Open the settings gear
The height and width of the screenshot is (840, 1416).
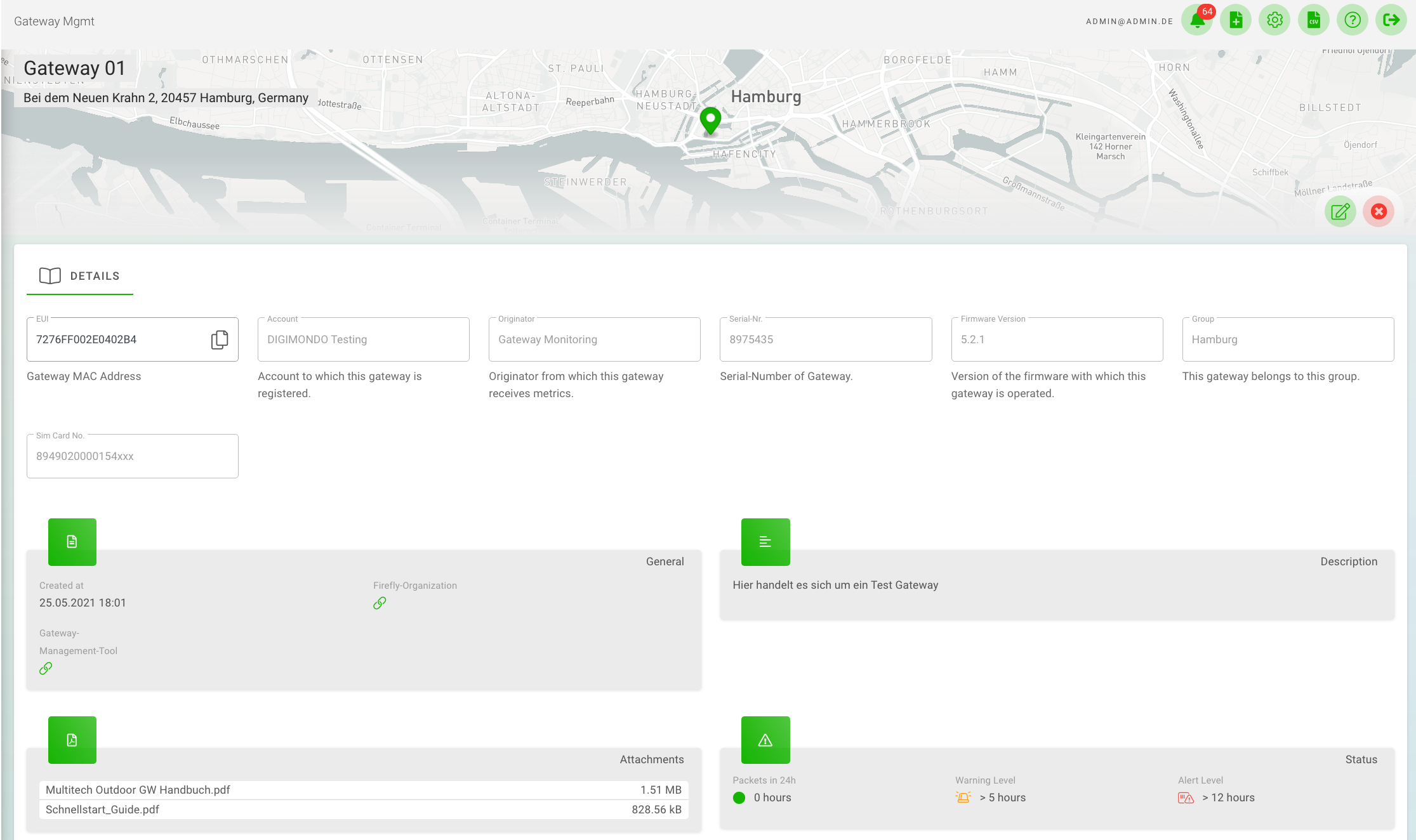pos(1274,20)
